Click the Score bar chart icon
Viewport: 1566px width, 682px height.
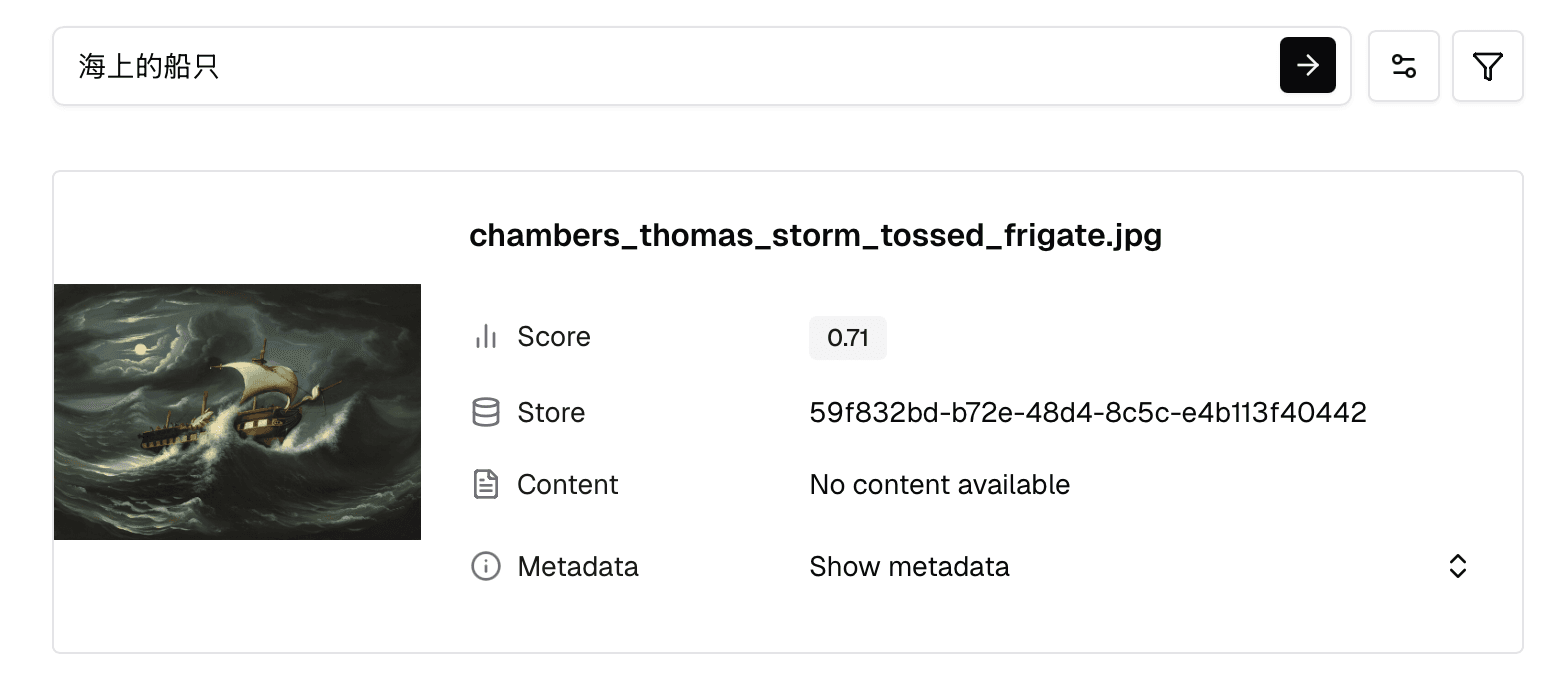click(485, 337)
